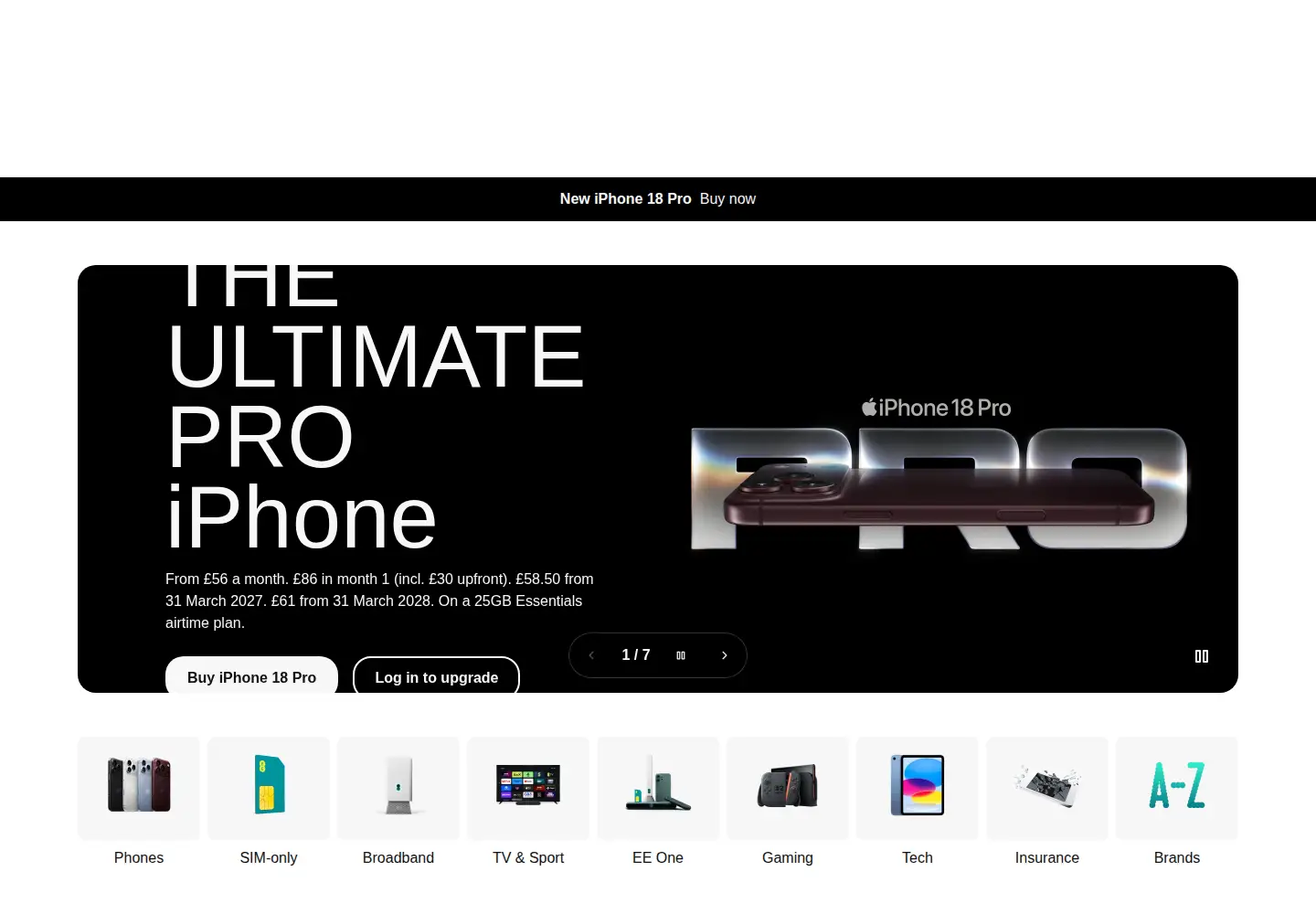Viewport: 1316px width, 914px height.
Task: Select Phones category label
Action: click(139, 857)
